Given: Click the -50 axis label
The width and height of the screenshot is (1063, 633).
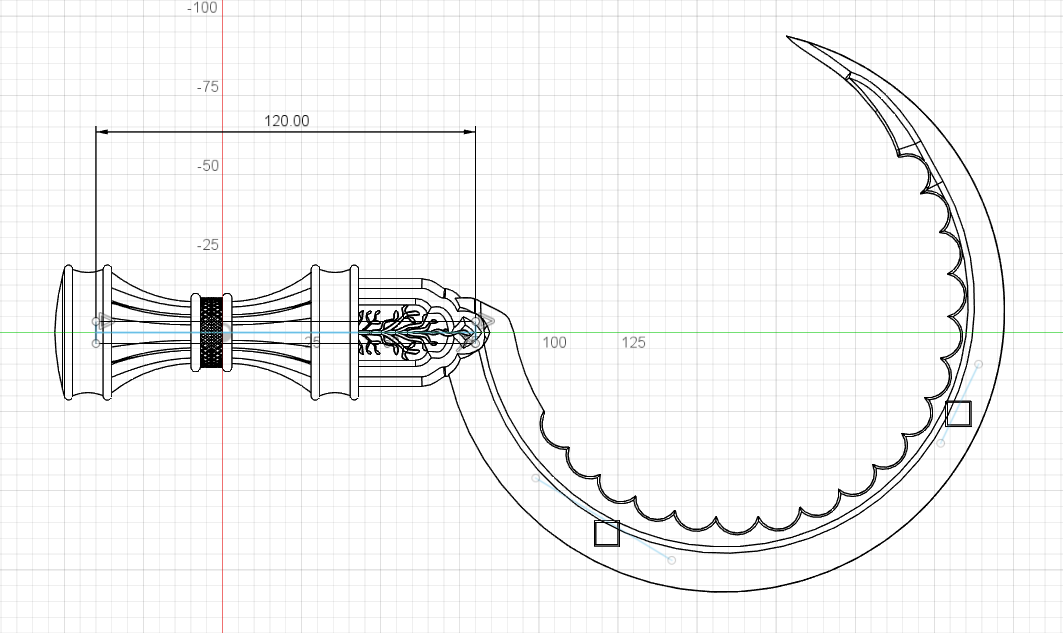Looking at the screenshot, I should tap(207, 166).
